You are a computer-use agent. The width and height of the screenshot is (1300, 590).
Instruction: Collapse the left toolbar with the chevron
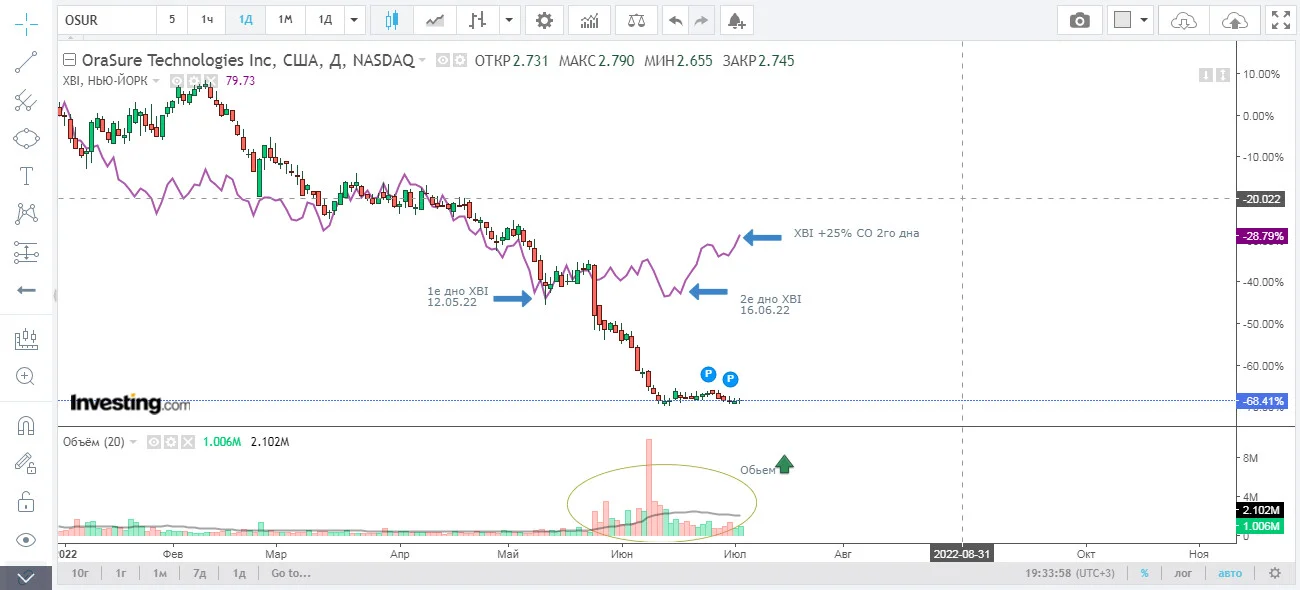click(26, 577)
